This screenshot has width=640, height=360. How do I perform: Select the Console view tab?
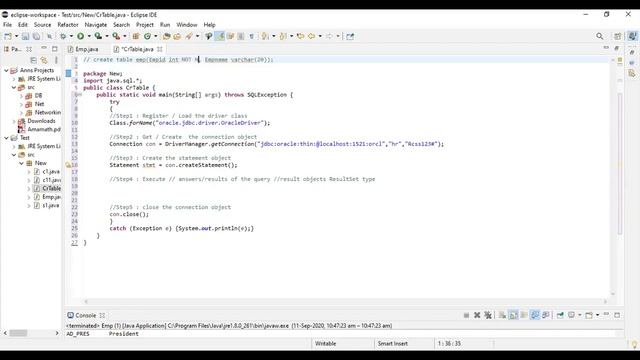[85, 316]
